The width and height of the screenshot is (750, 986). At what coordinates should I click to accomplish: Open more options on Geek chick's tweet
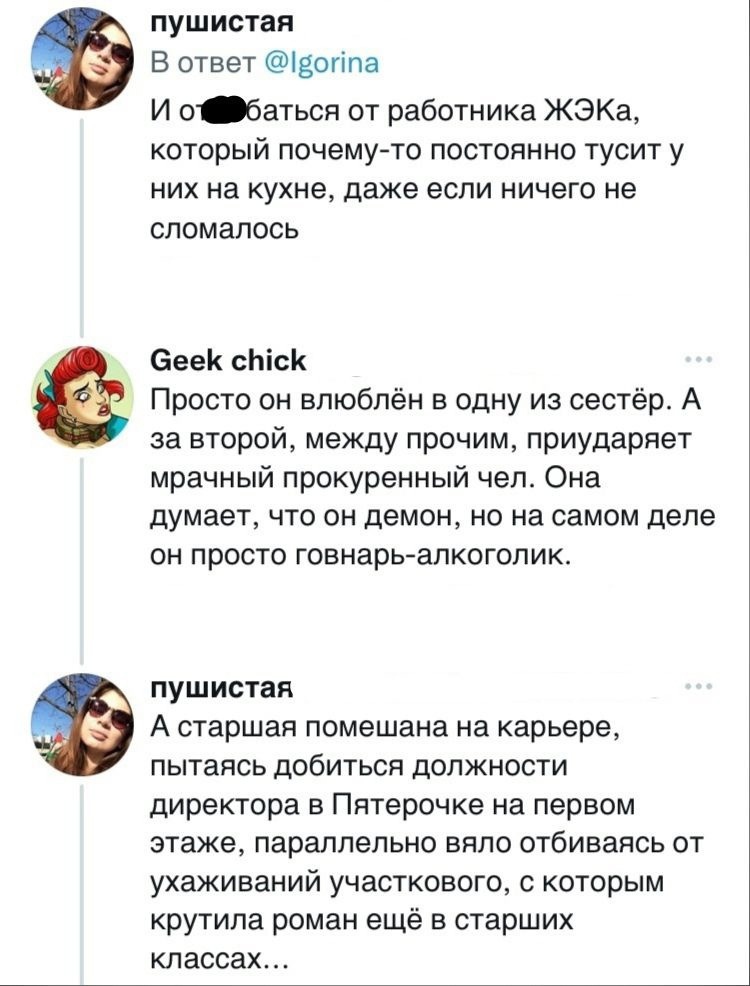[x=697, y=360]
